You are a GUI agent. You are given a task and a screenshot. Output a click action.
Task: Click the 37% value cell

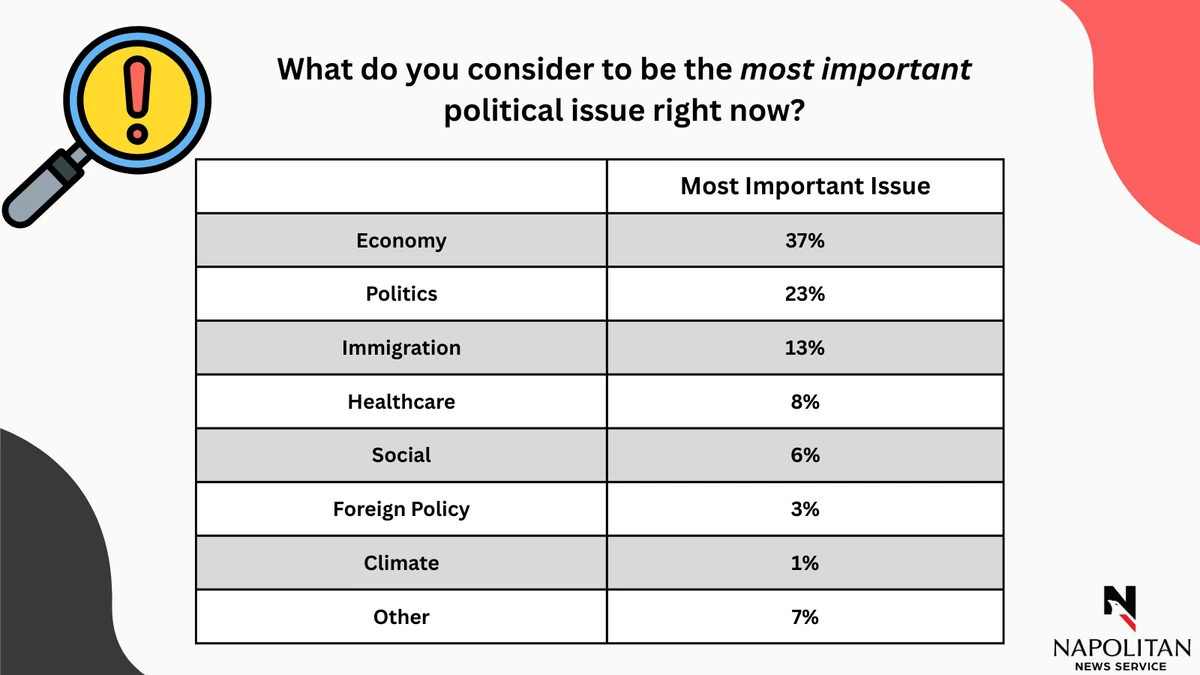click(x=804, y=240)
